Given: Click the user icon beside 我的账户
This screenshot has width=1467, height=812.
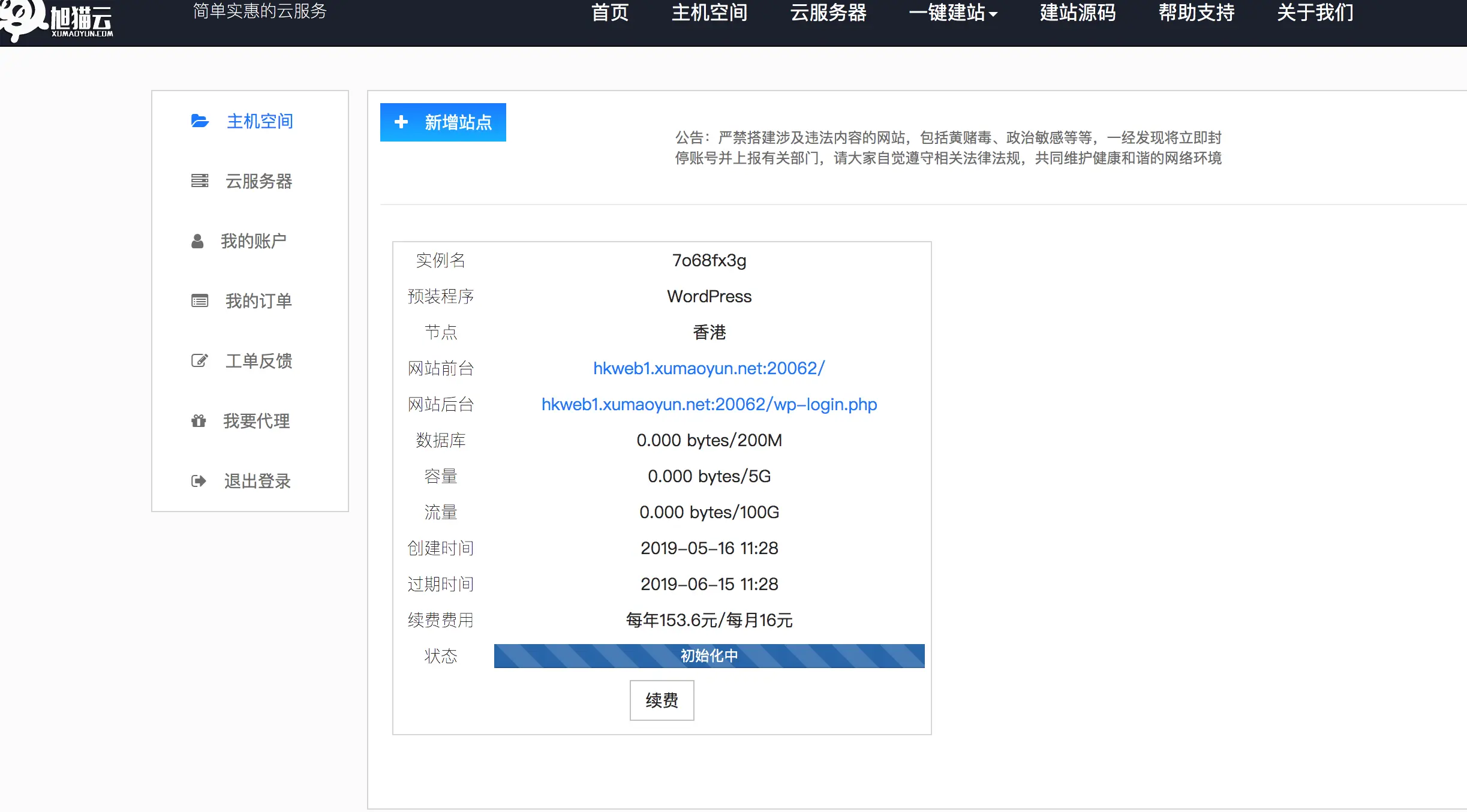Looking at the screenshot, I should click(197, 241).
